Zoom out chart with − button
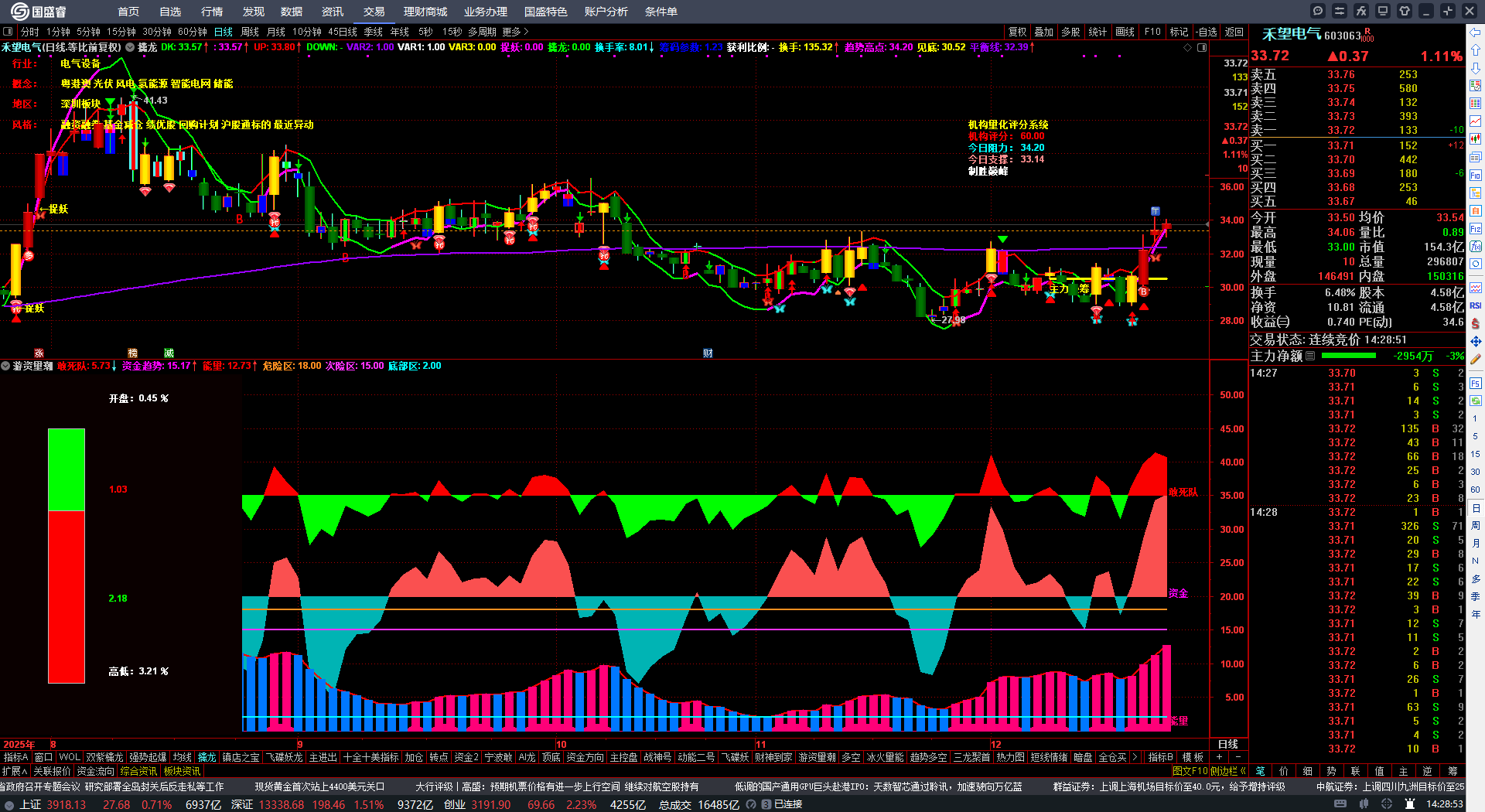This screenshot has height=812, width=1485. (1237, 757)
